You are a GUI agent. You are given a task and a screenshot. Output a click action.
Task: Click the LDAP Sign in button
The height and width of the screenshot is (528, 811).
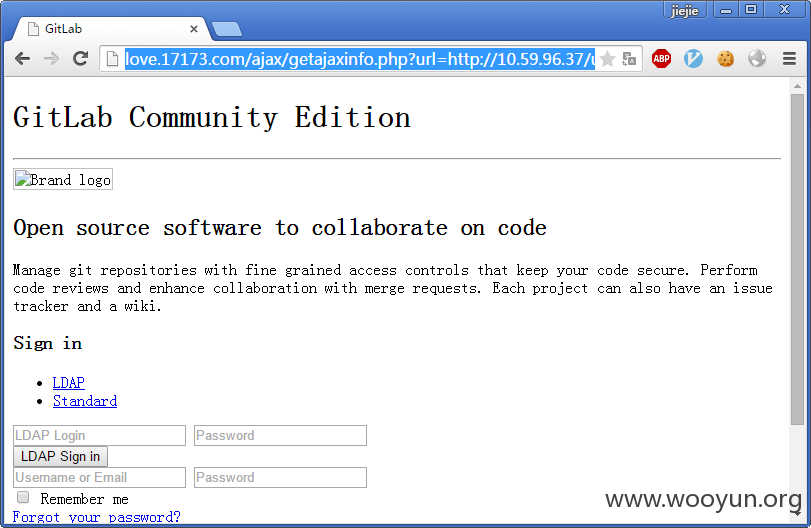61,457
